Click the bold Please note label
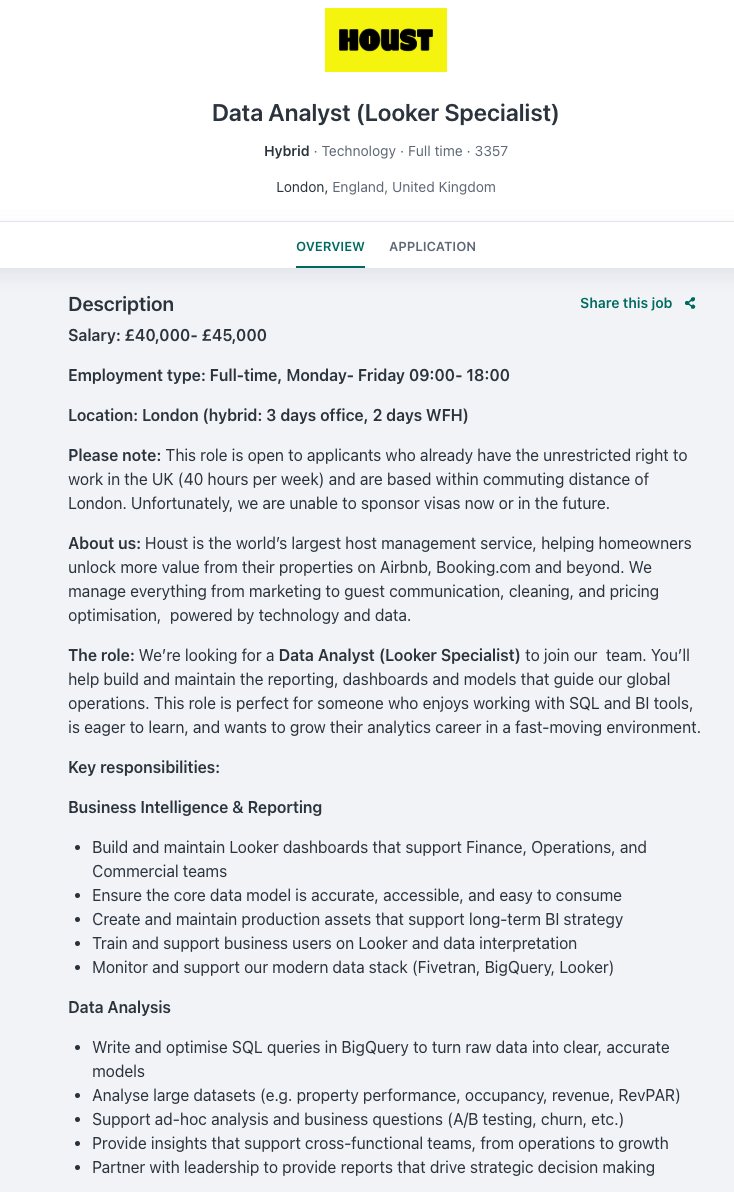The width and height of the screenshot is (734, 1192). click(x=114, y=455)
